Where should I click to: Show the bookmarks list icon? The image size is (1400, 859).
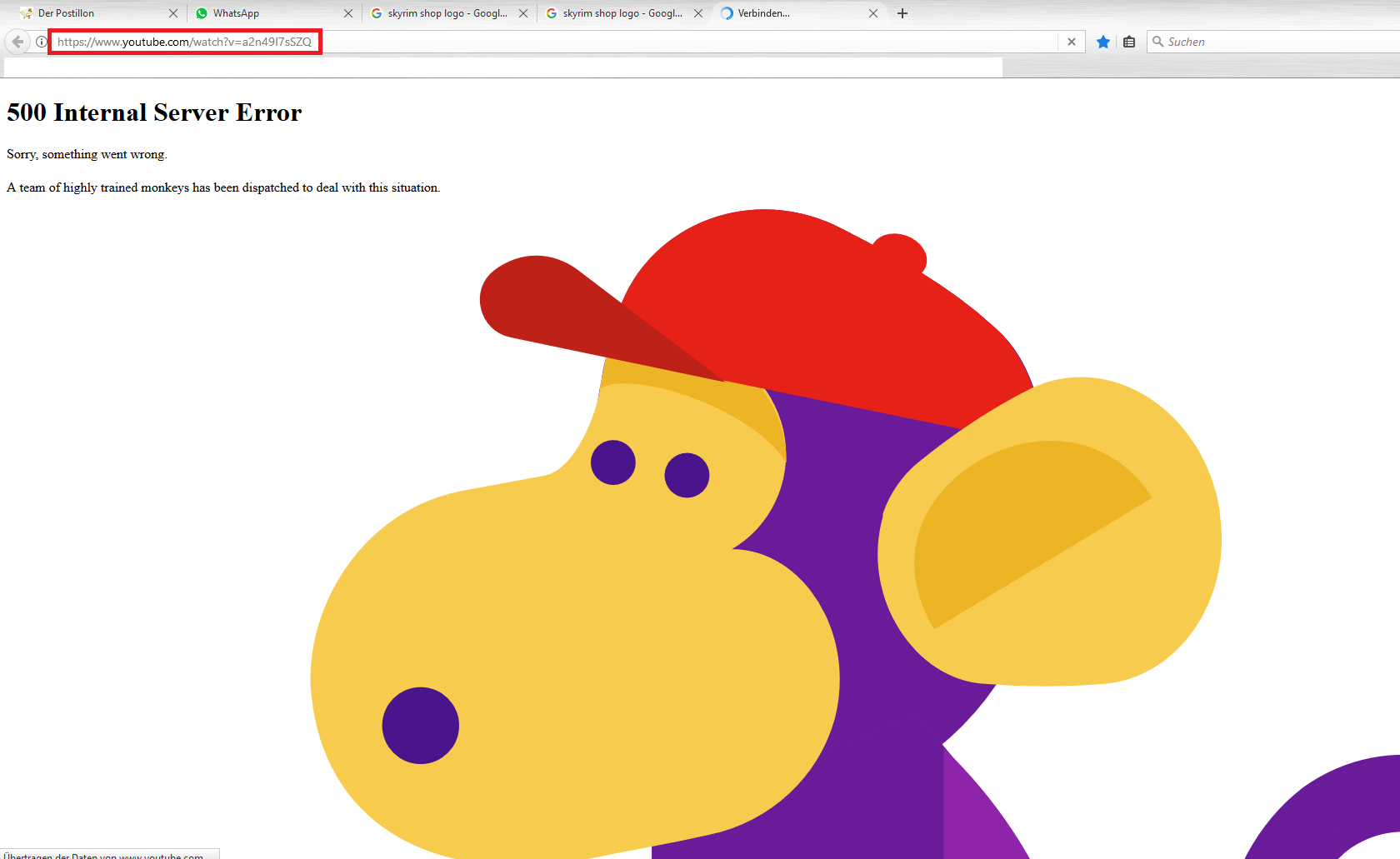[1129, 42]
